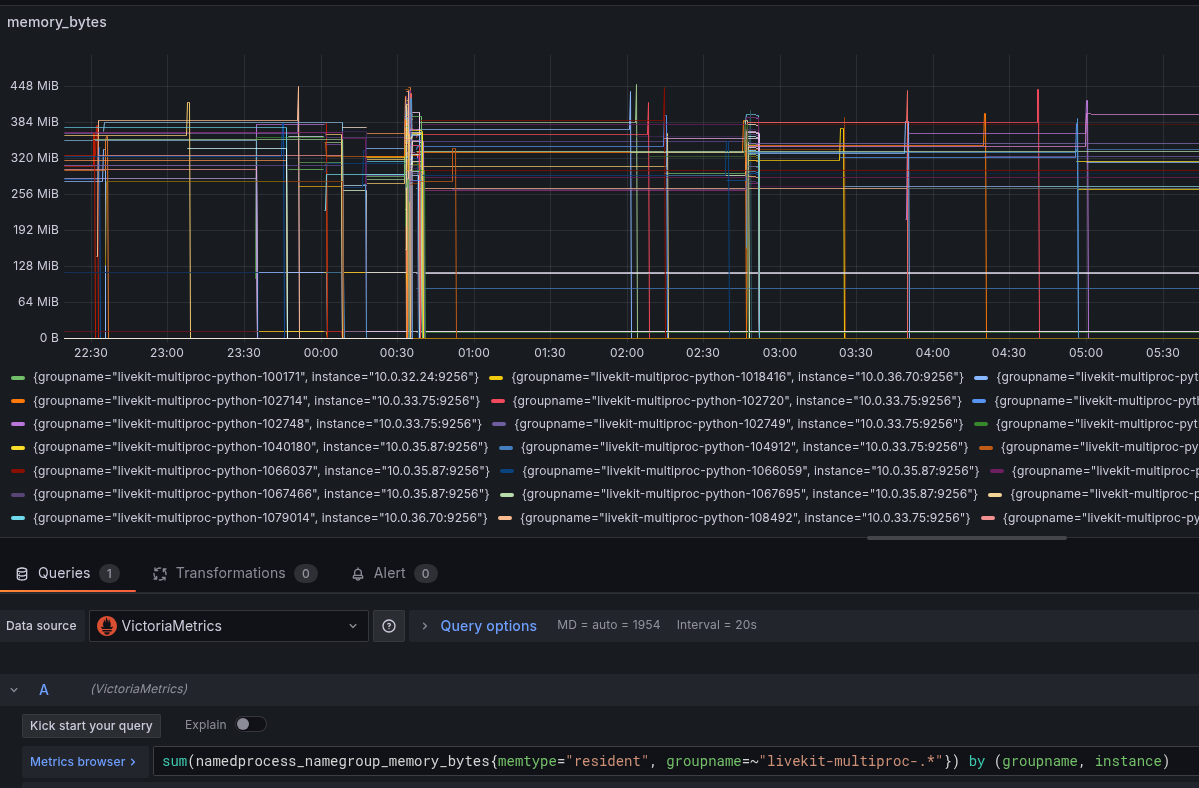Click Kick start your query button
Screen dimensions: 1199x788
click(x=91, y=726)
